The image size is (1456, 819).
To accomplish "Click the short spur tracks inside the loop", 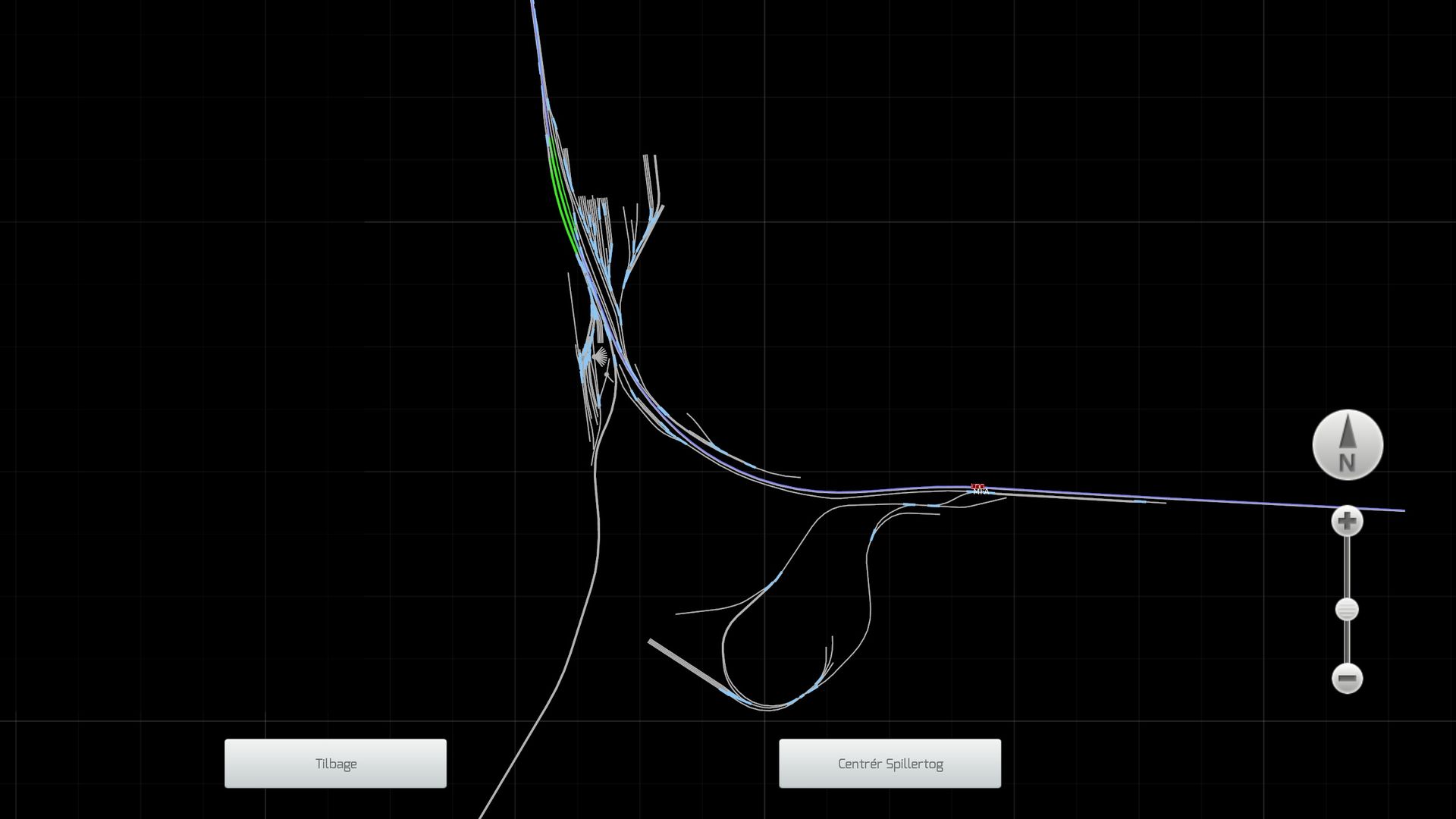I will (x=828, y=657).
